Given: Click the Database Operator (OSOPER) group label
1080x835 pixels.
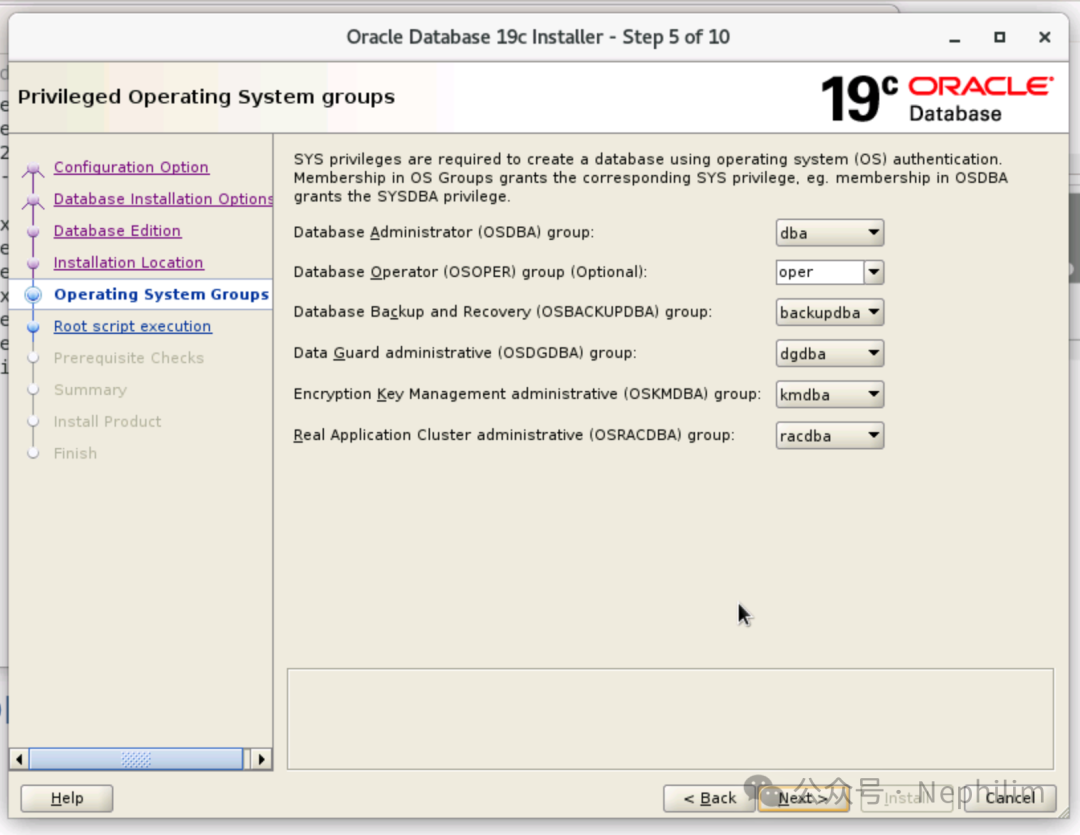Looking at the screenshot, I should coord(470,272).
